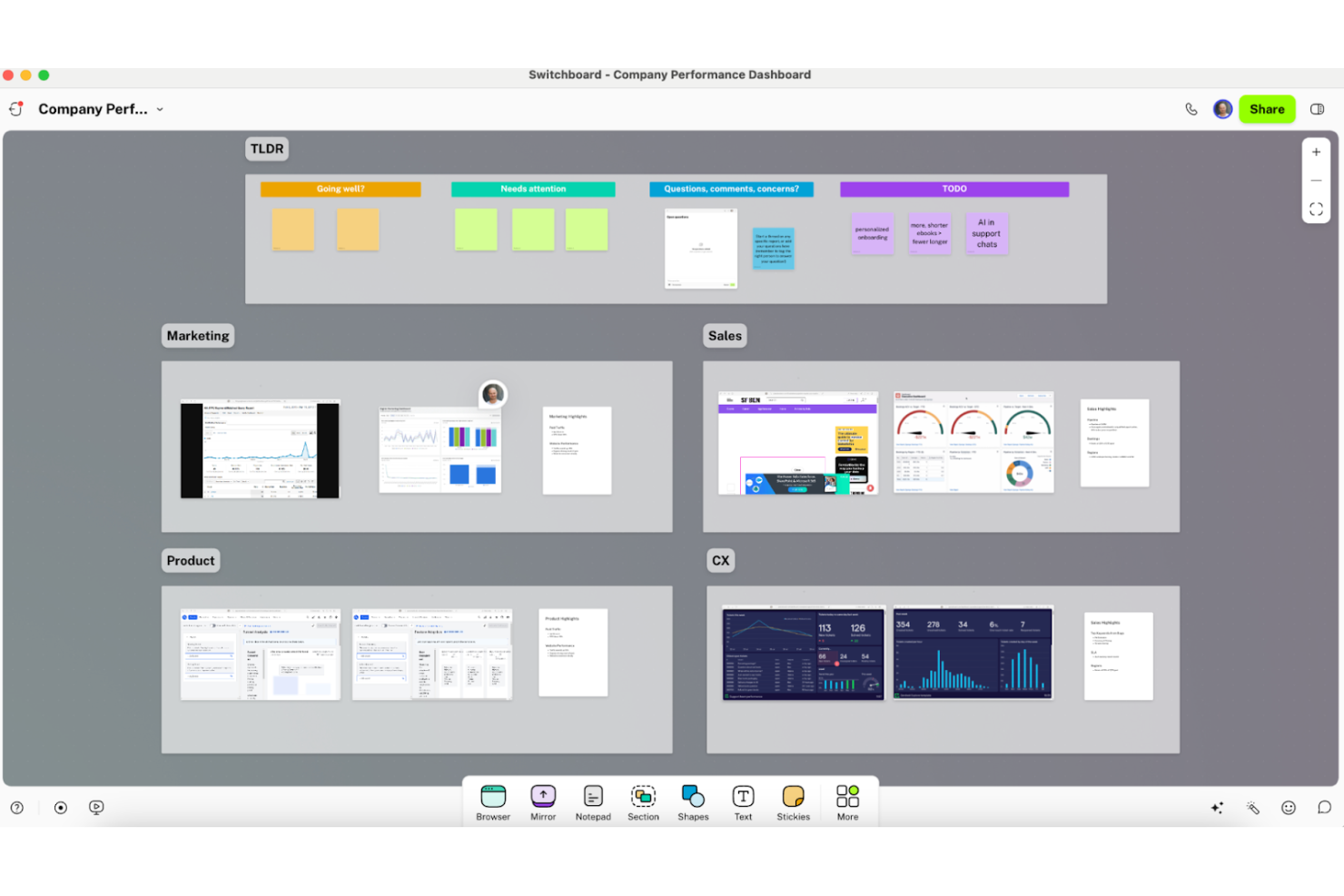The width and height of the screenshot is (1344, 896).
Task: Select second orange sticky under Going well
Action: click(x=358, y=230)
